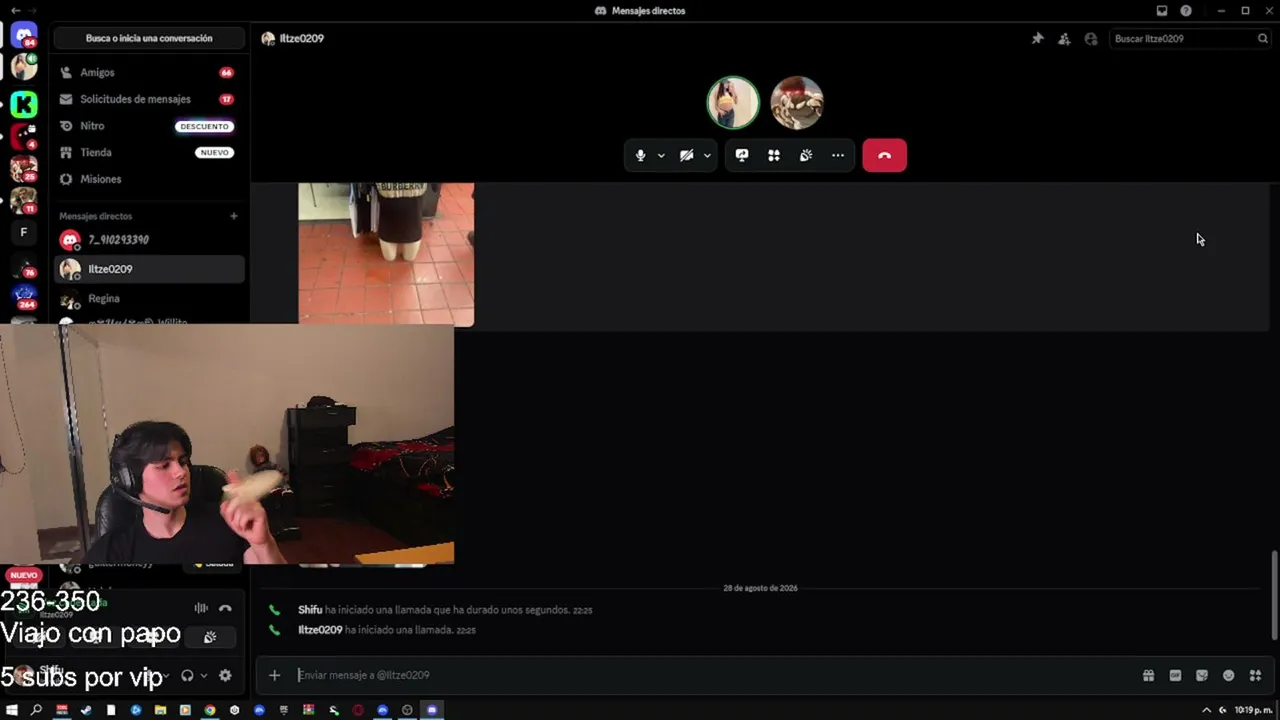The width and height of the screenshot is (1280, 720).
Task: Disconnect from the voice call in the sidebar panel
Action: tap(225, 608)
